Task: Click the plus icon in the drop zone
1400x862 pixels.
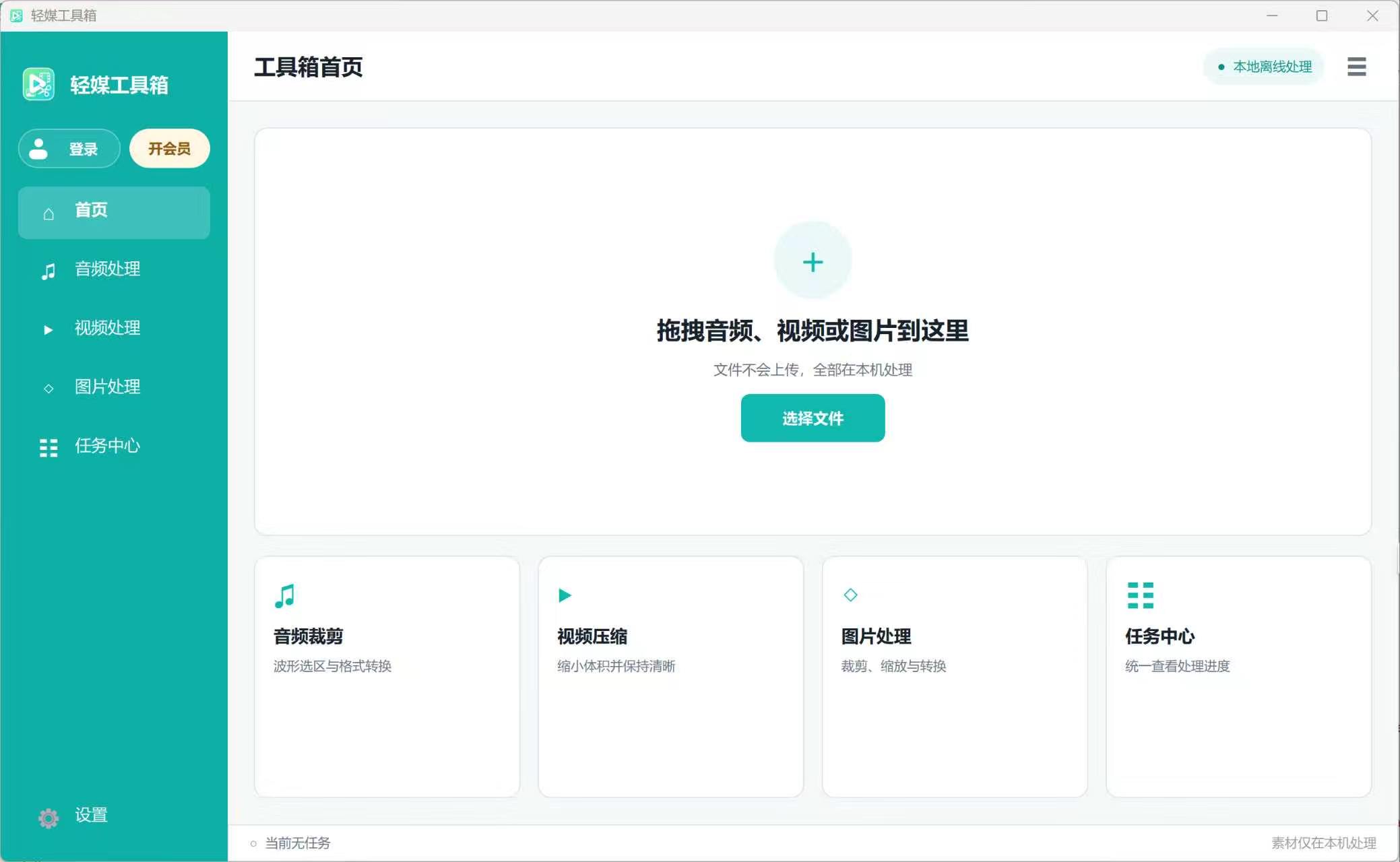Action: coord(813,262)
